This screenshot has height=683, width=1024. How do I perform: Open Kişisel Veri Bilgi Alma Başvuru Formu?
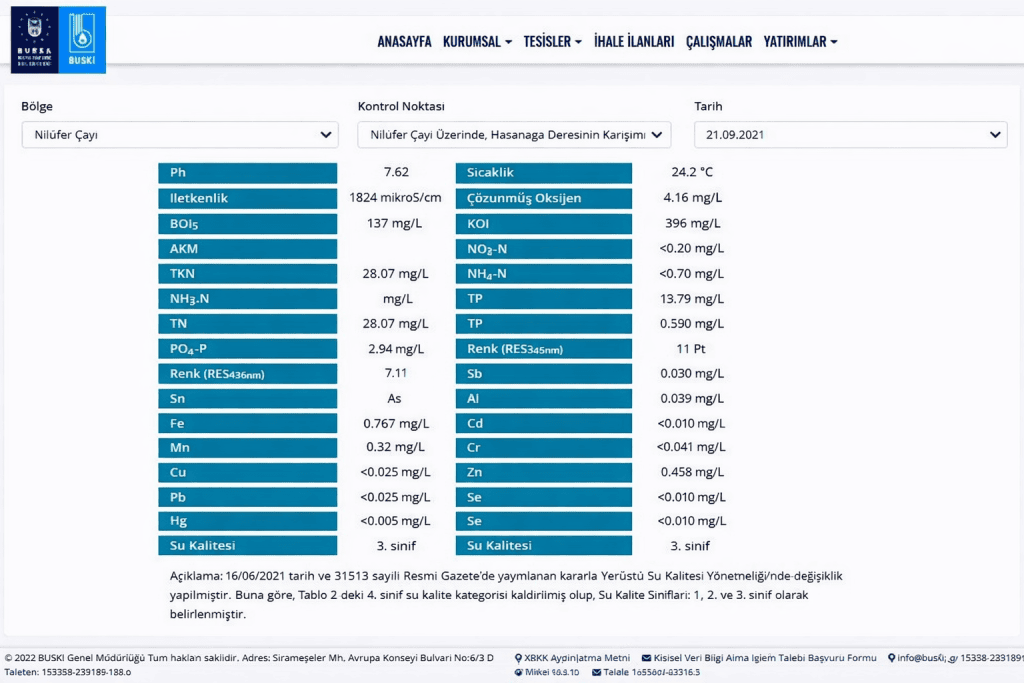[766, 658]
